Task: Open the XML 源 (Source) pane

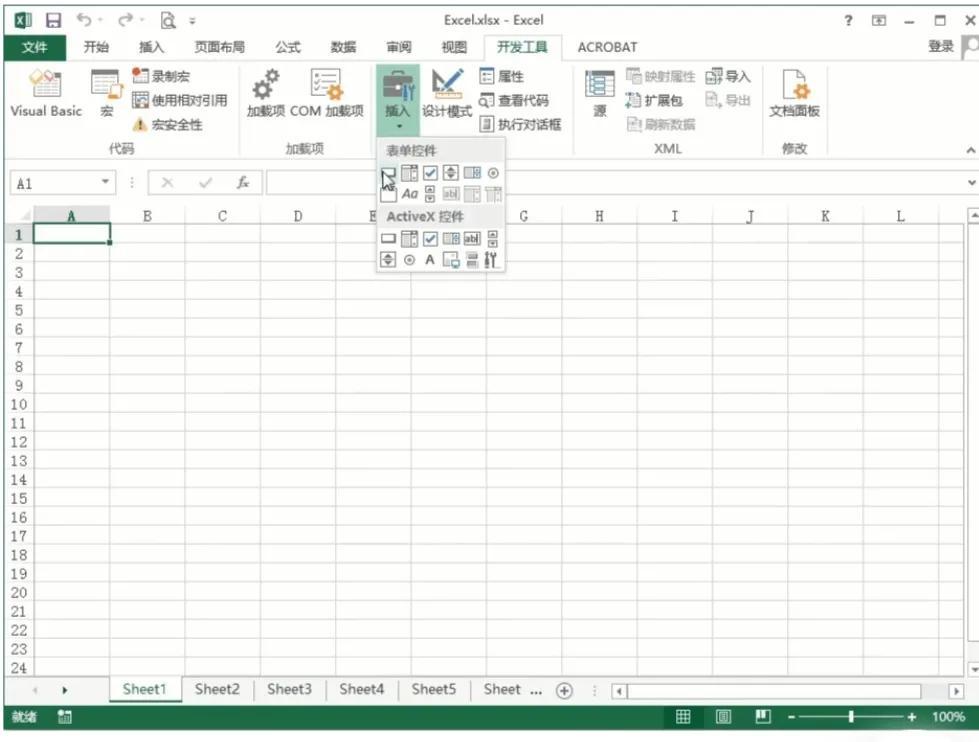Action: tap(599, 94)
